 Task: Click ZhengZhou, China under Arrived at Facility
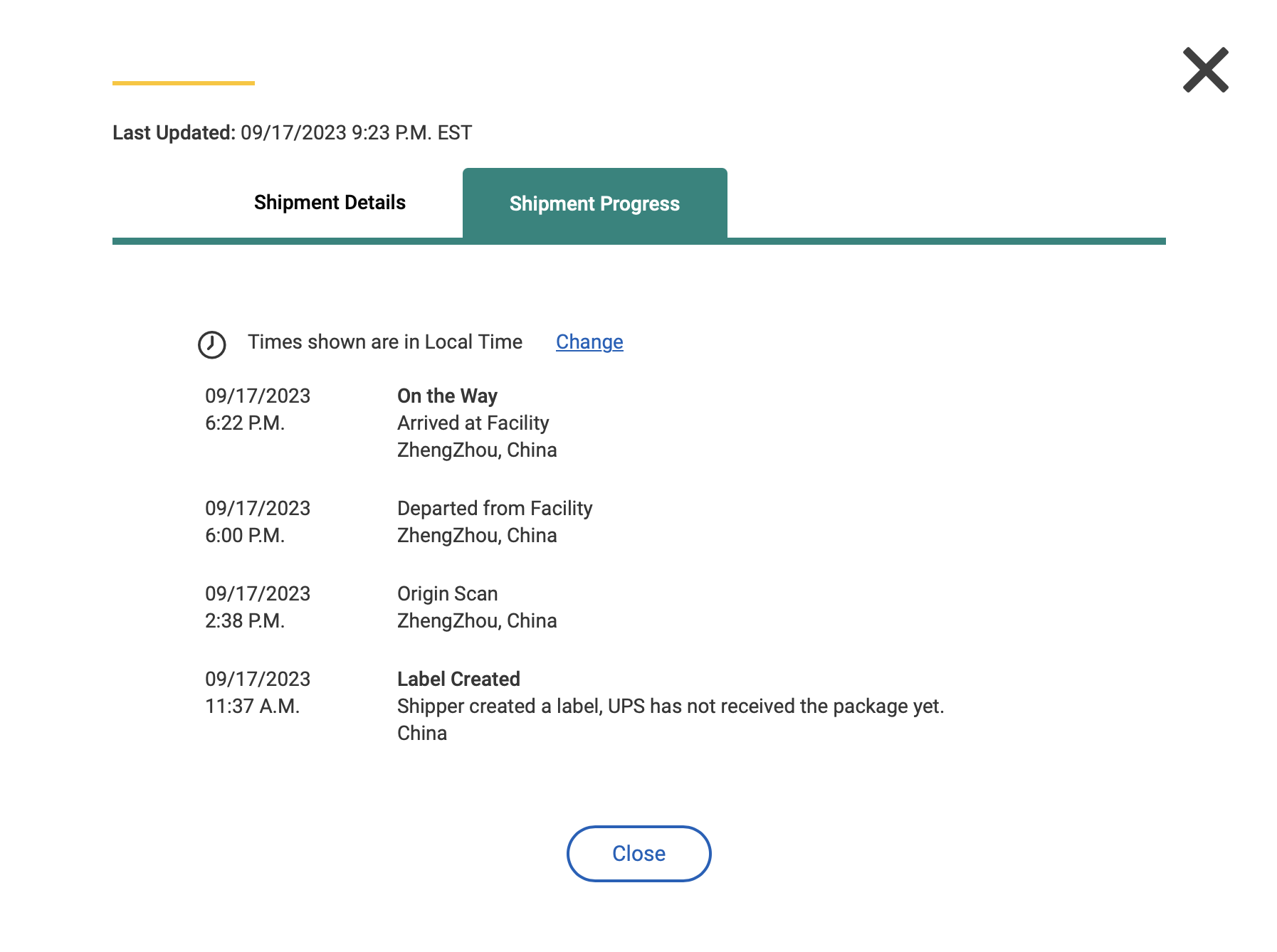pos(477,450)
